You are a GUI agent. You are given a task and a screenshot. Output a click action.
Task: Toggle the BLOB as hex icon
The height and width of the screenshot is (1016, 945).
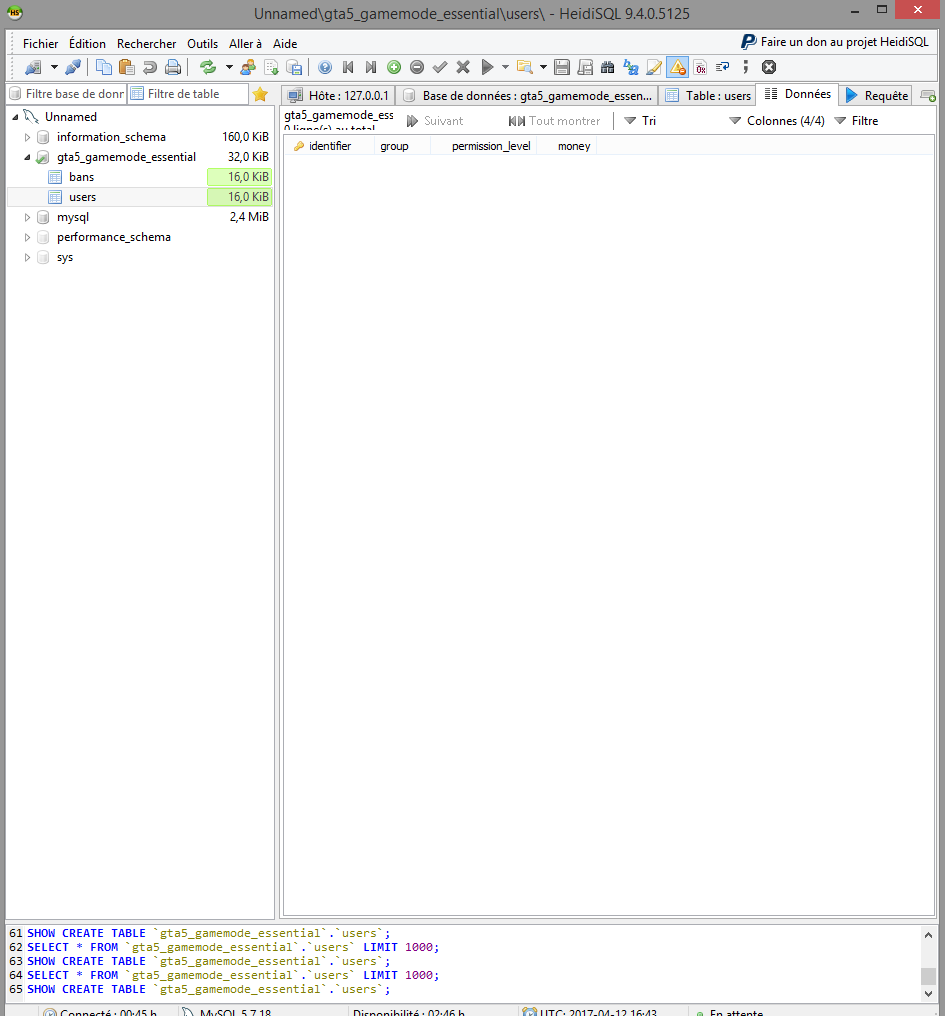point(701,67)
